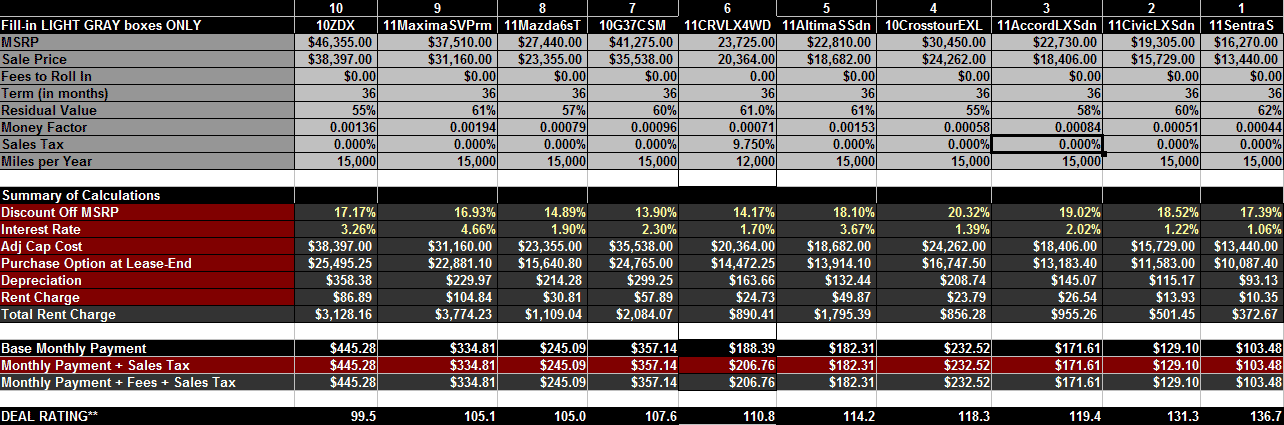
Task: Click Residual Value cell 62%
Action: pyautogui.click(x=1241, y=110)
